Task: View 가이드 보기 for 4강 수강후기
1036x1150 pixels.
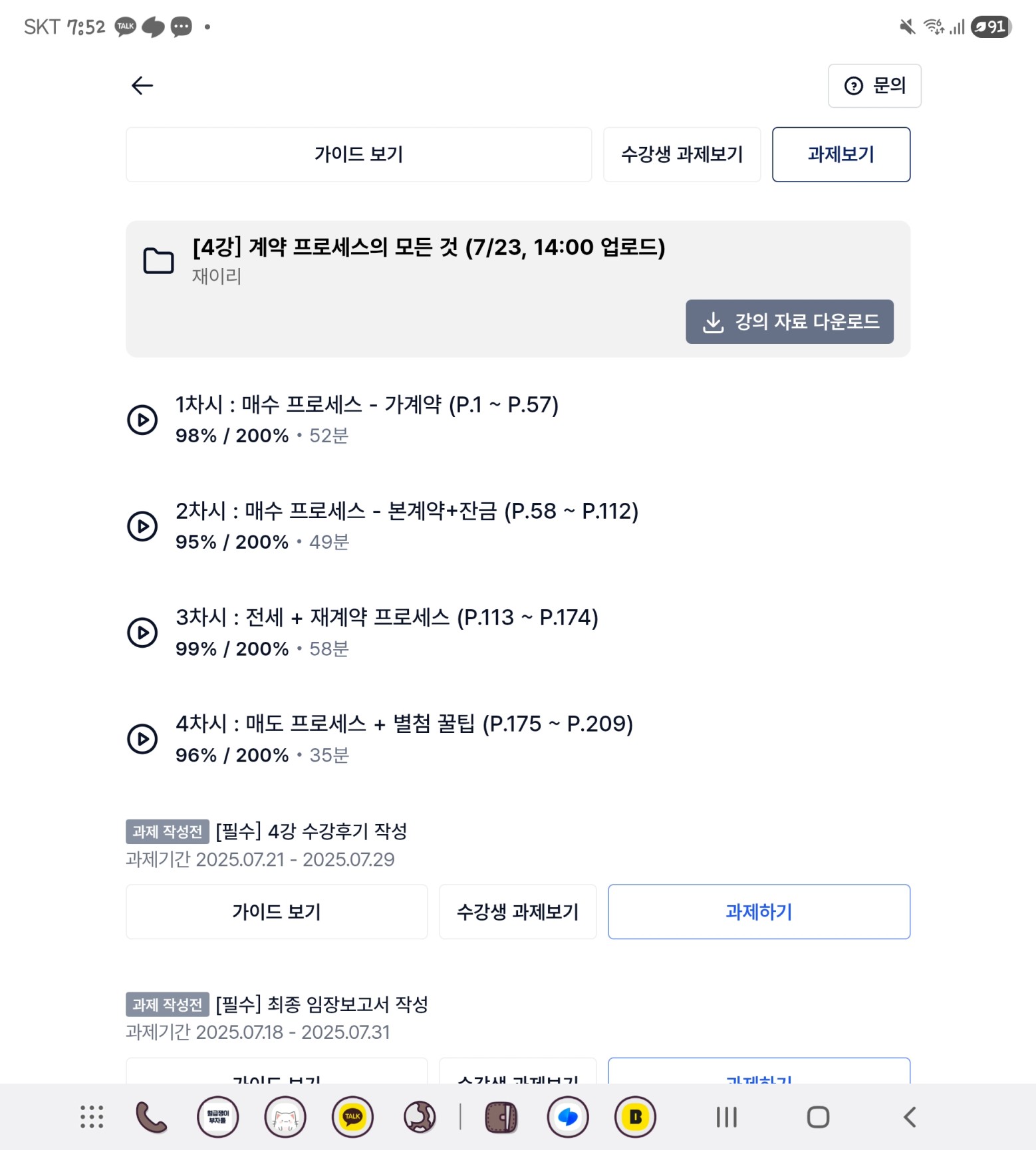Action: tap(277, 911)
